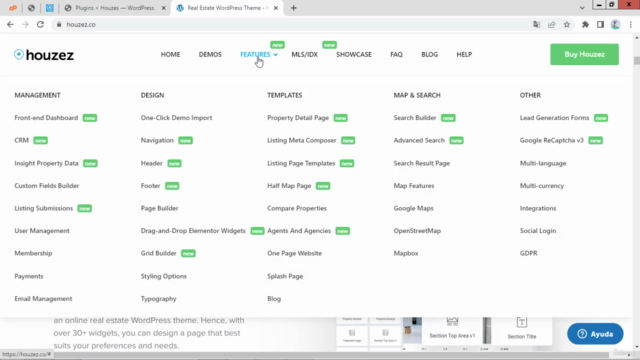Open Listing Submissions link
This screenshot has height=360, width=640.
point(44,208)
